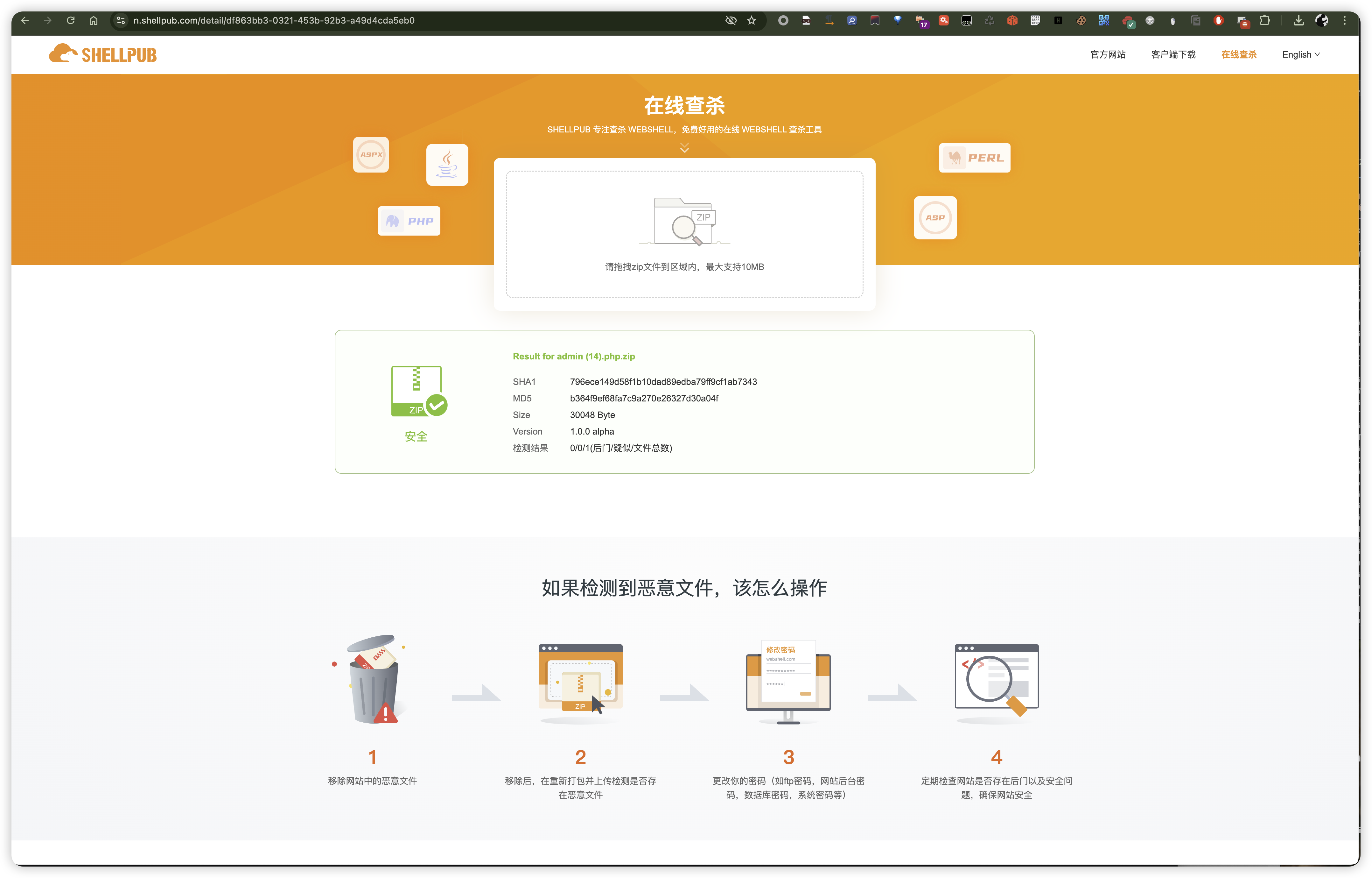
Task: Open the bookmark ribbon extension
Action: (875, 20)
